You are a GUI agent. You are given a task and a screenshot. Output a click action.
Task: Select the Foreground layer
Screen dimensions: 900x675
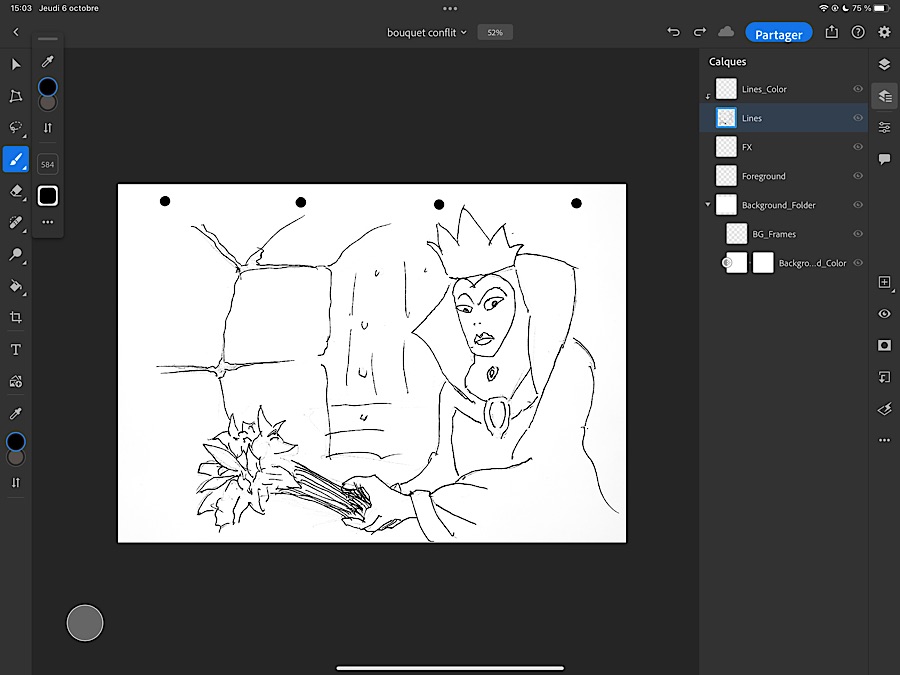coord(783,176)
